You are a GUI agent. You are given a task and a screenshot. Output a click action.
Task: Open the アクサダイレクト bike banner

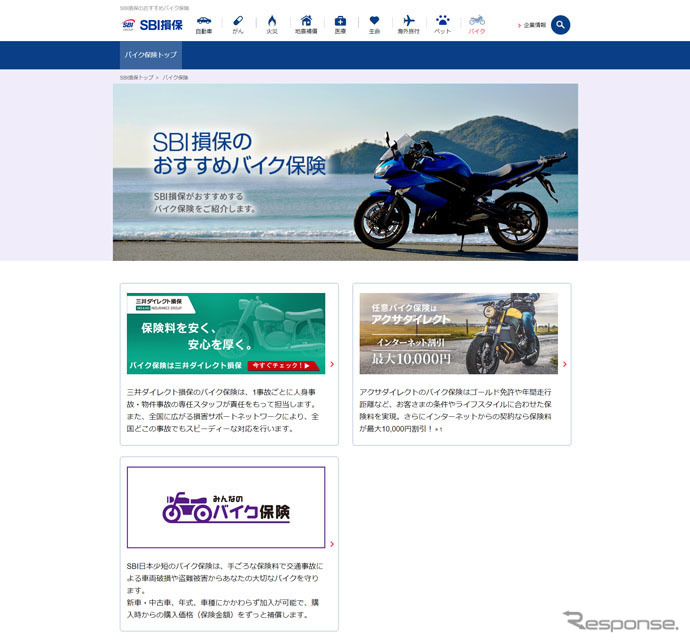(459, 334)
